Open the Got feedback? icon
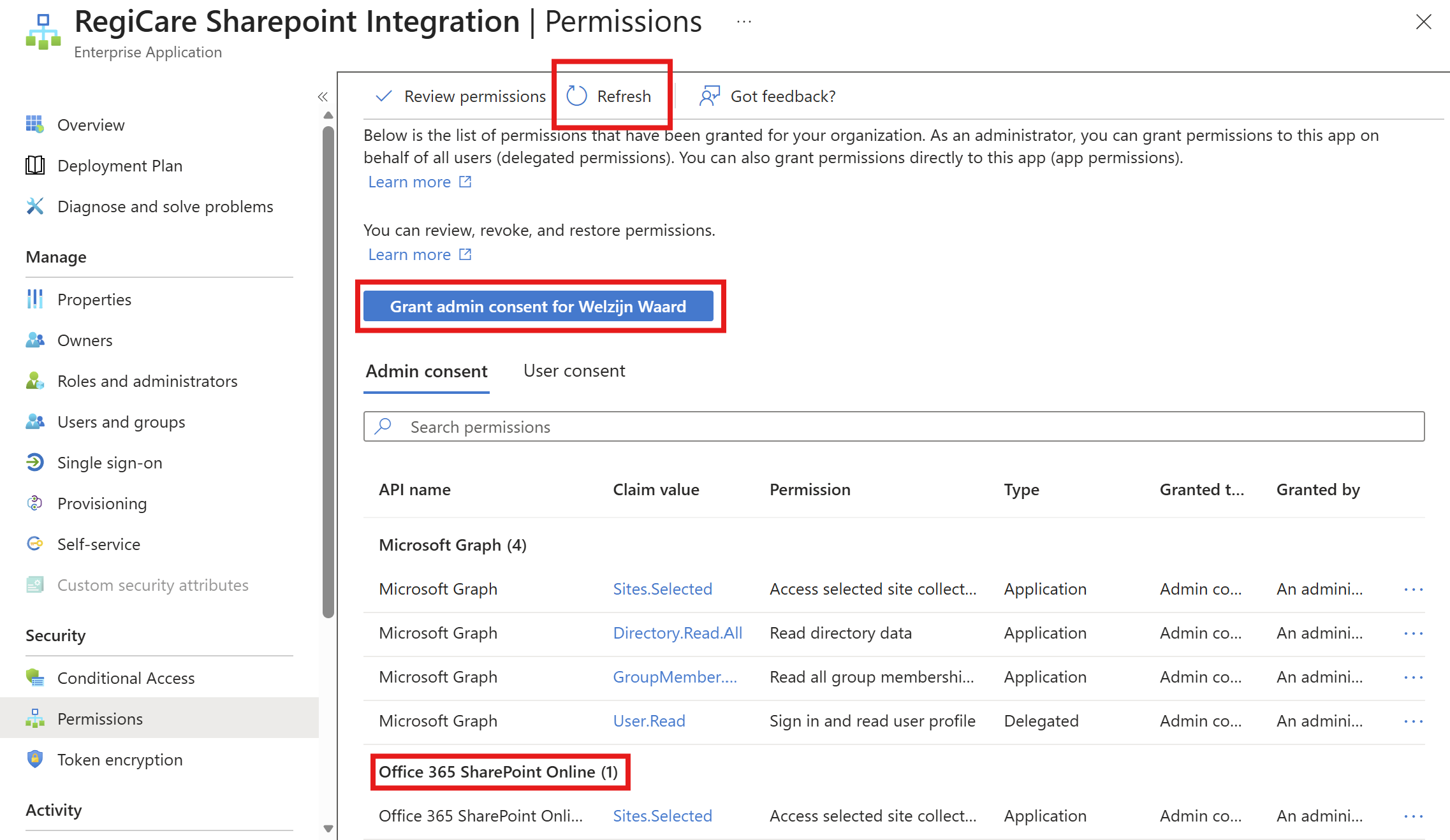 [709, 96]
